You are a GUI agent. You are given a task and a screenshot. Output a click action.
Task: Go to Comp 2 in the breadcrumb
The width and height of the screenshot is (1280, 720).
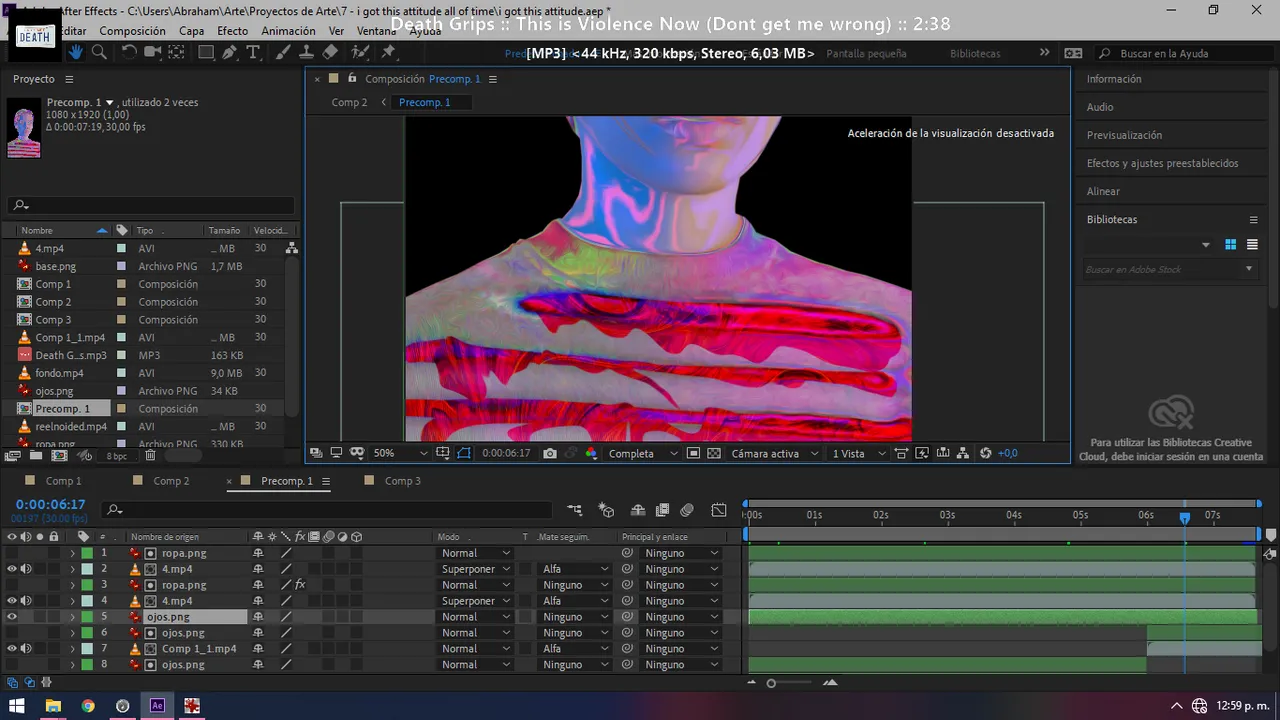[x=349, y=102]
